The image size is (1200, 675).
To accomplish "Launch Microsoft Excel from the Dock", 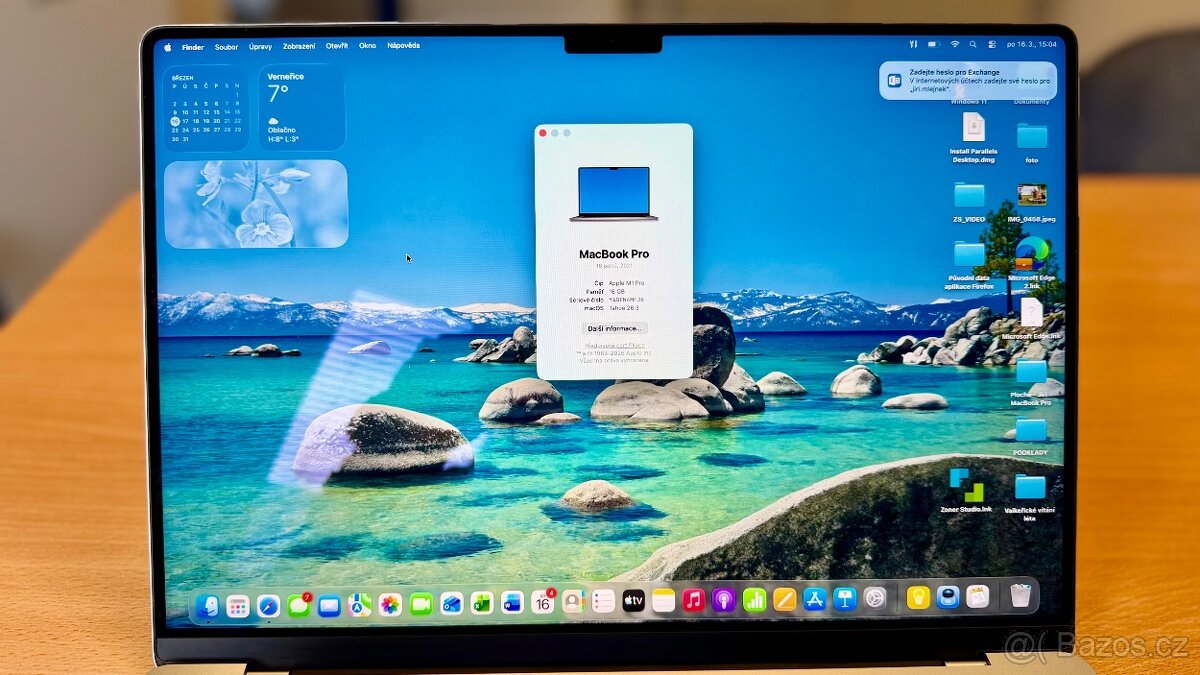I will point(480,603).
